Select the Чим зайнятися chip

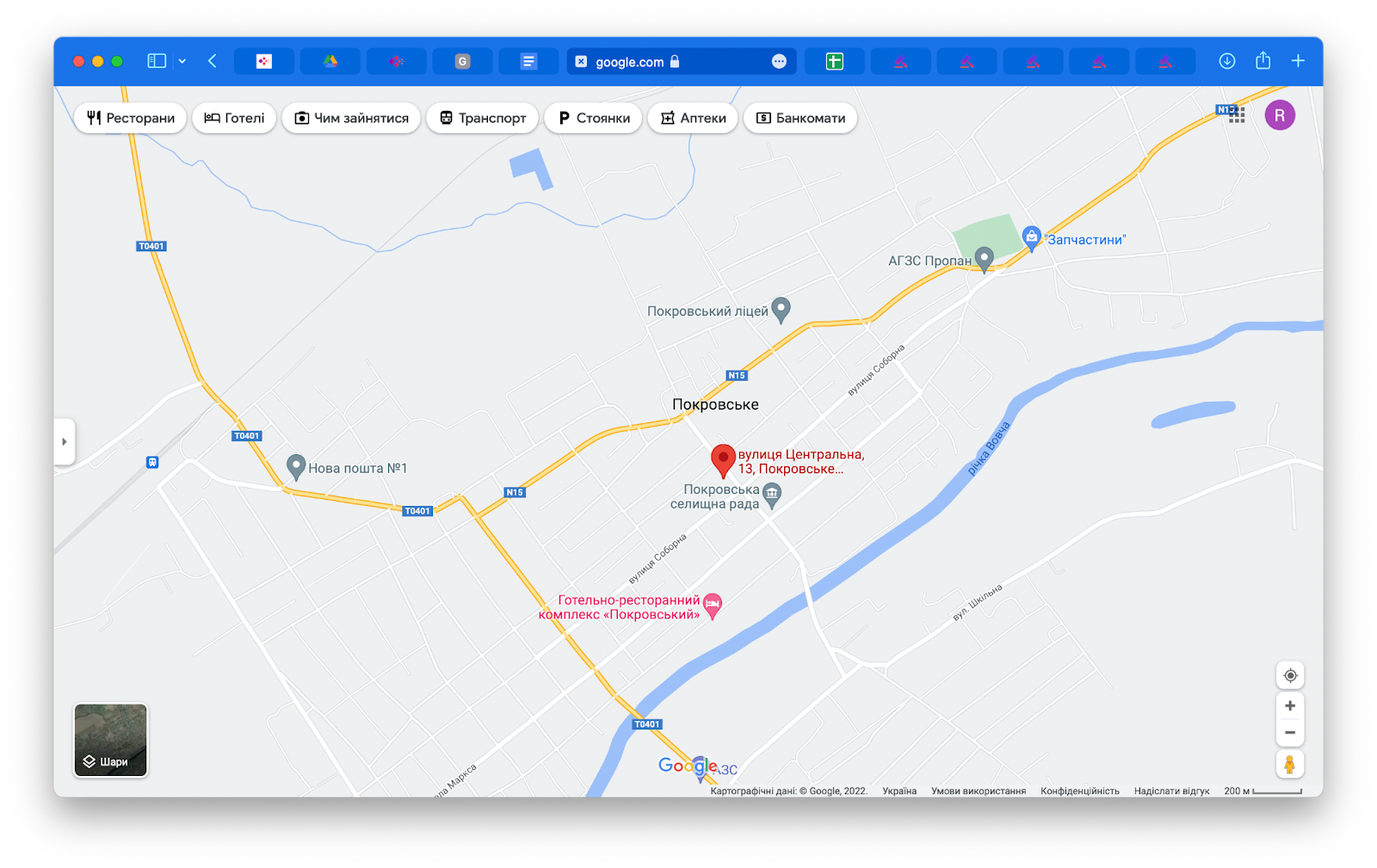pos(351,118)
